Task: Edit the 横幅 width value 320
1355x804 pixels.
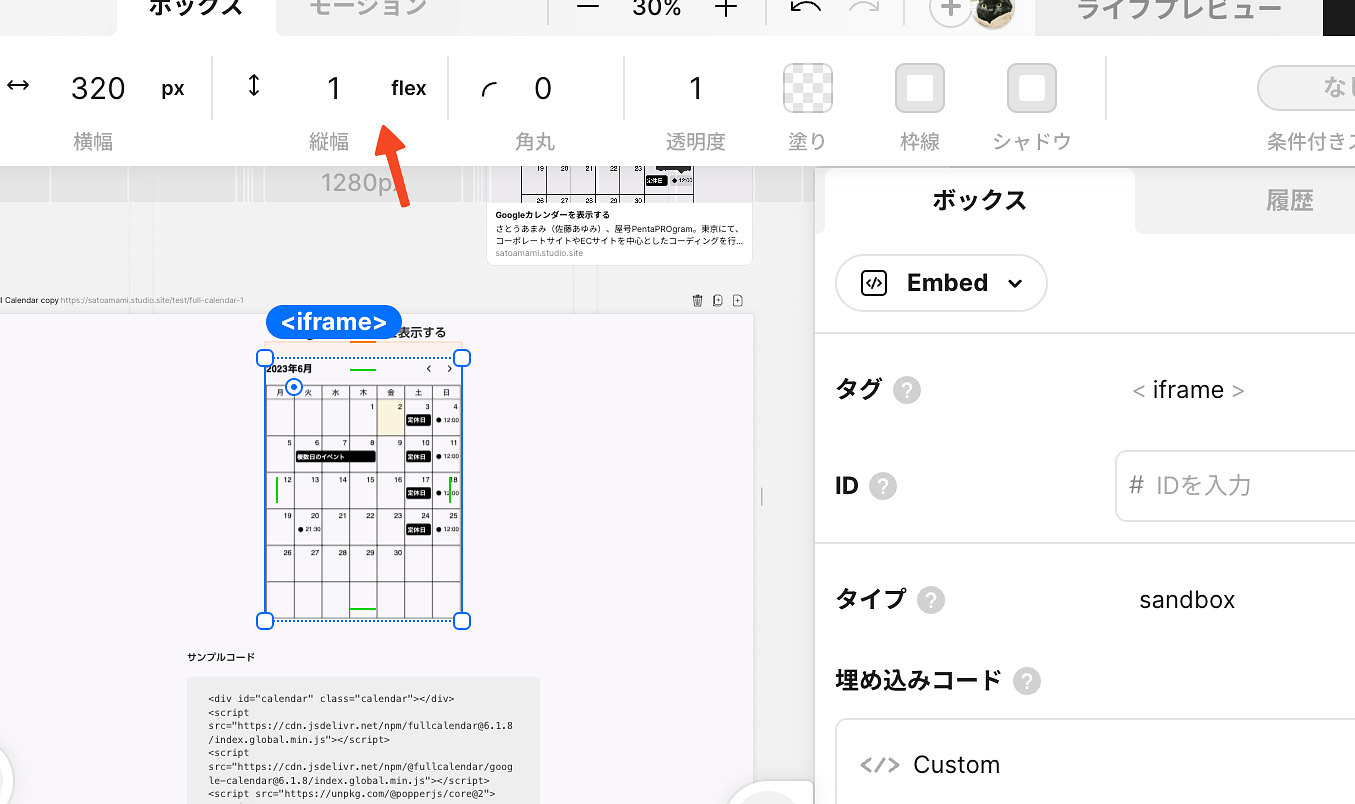Action: click(x=98, y=89)
